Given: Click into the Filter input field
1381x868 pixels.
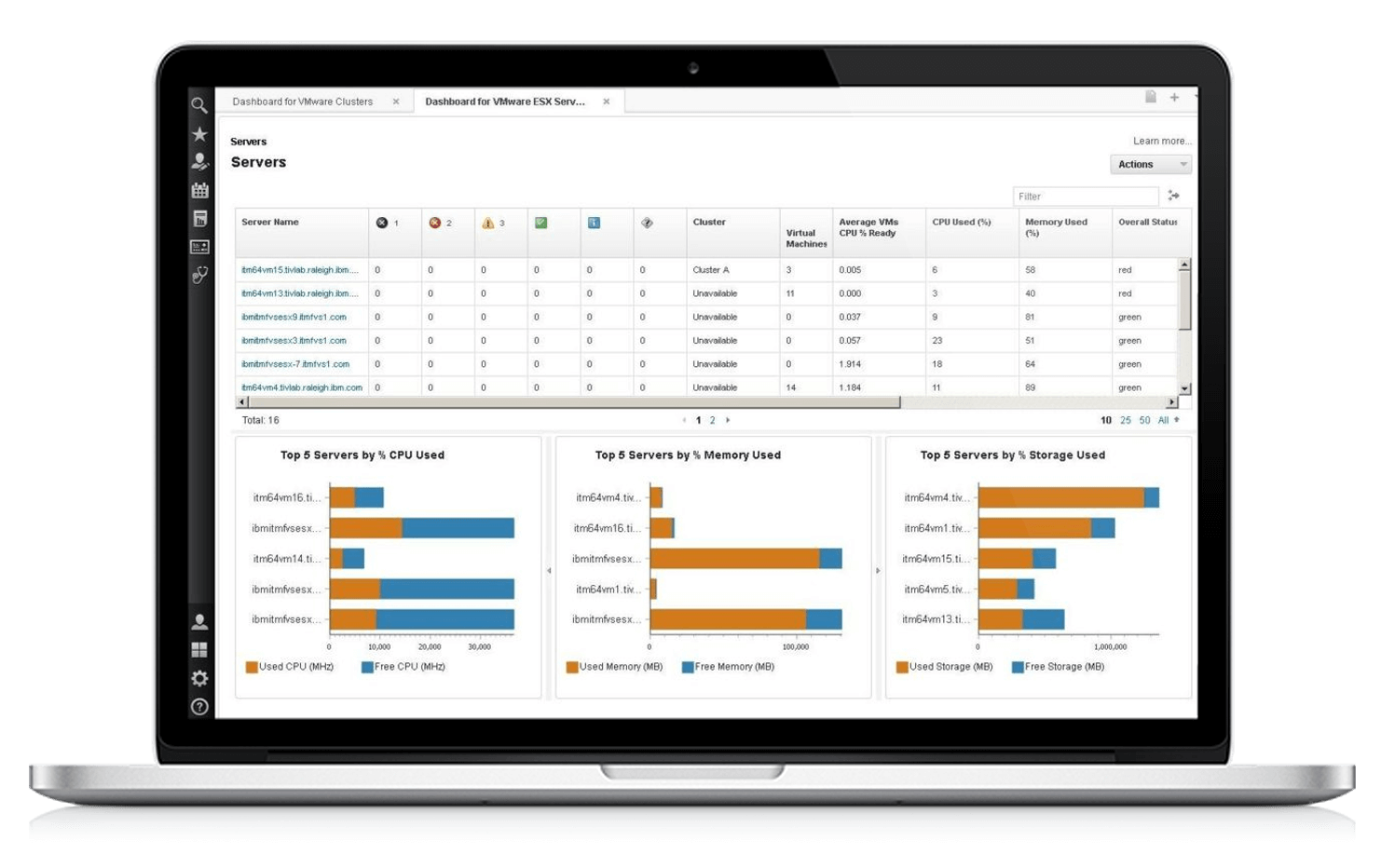Looking at the screenshot, I should pos(1086,197).
